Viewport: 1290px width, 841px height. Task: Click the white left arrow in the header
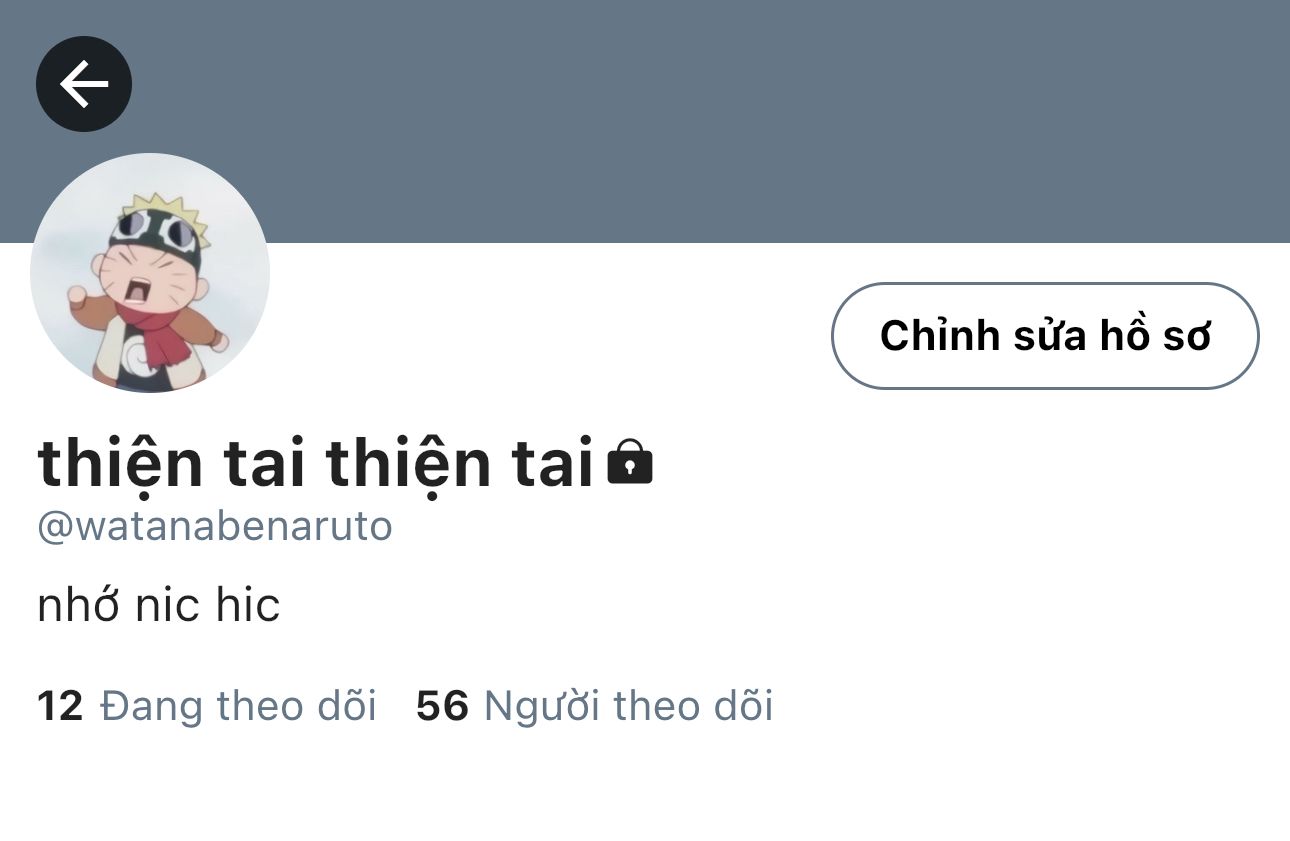84,84
